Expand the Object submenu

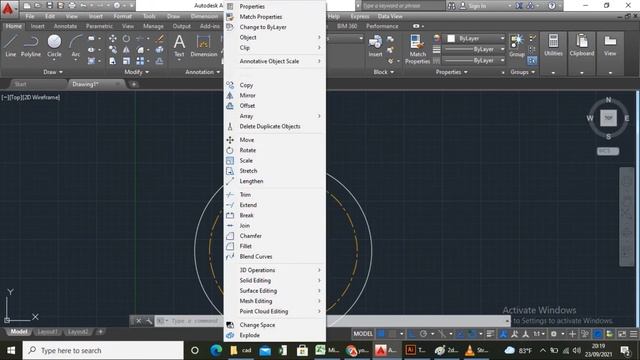coord(275,37)
